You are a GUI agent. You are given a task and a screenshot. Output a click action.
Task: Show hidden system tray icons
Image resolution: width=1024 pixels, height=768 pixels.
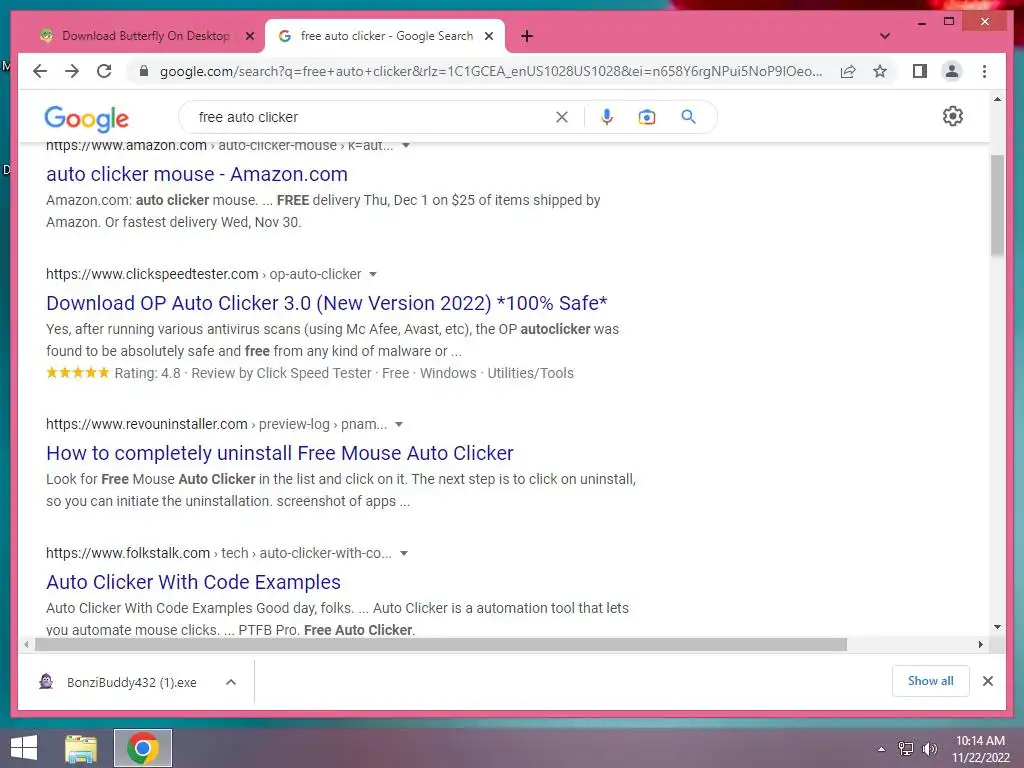pos(881,749)
